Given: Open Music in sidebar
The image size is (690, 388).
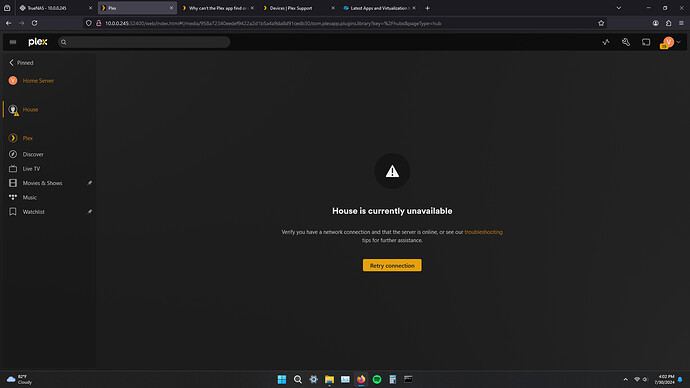Looking at the screenshot, I should click(x=29, y=198).
